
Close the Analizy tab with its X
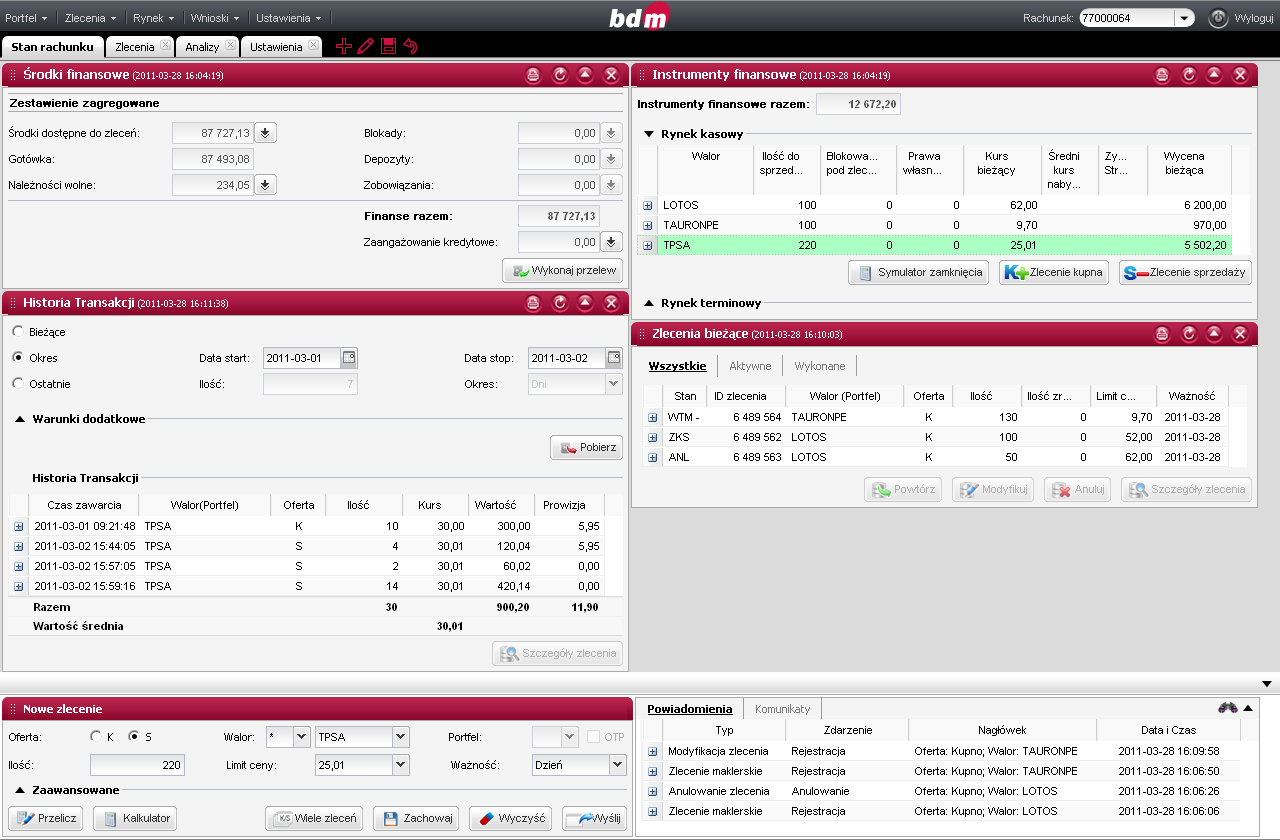tap(230, 45)
